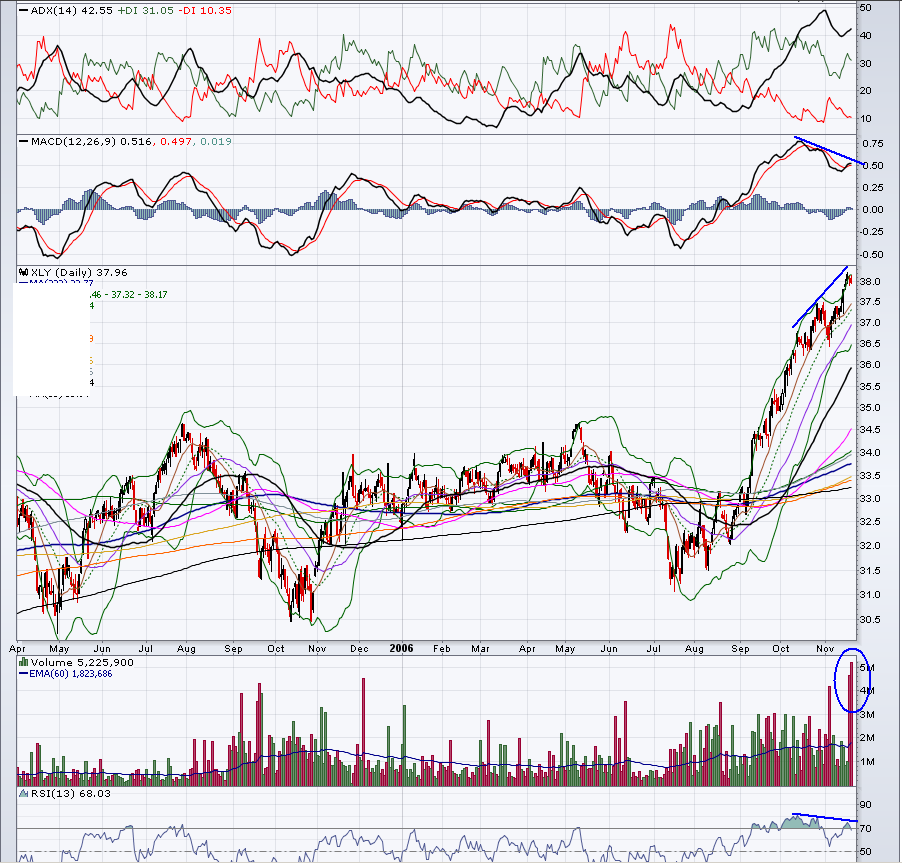Screen dimensions: 902x864
Task: Click the RSI(13) 68.03 label
Action: pyautogui.click(x=71, y=794)
